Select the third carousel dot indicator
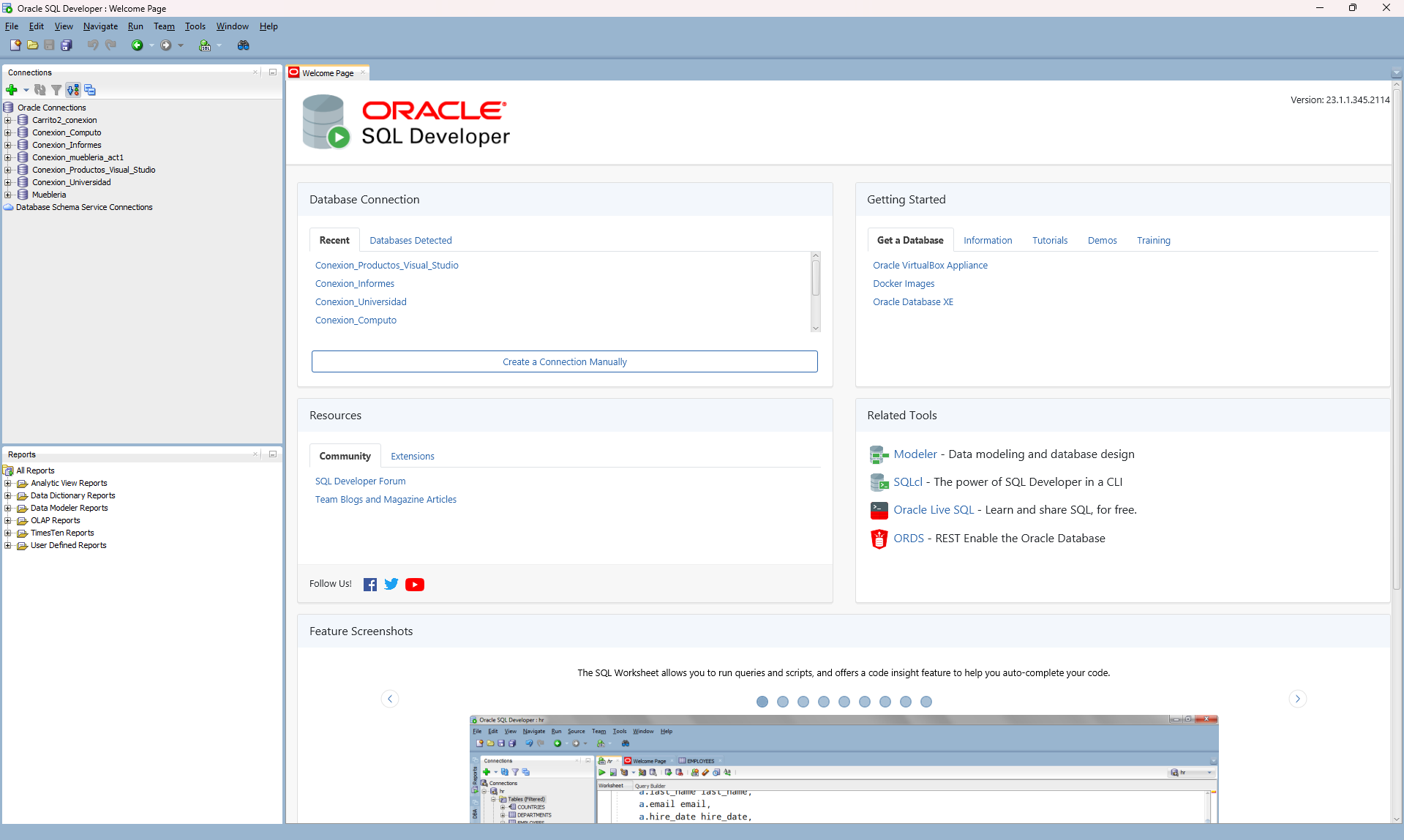The width and height of the screenshot is (1404, 840). tap(803, 702)
